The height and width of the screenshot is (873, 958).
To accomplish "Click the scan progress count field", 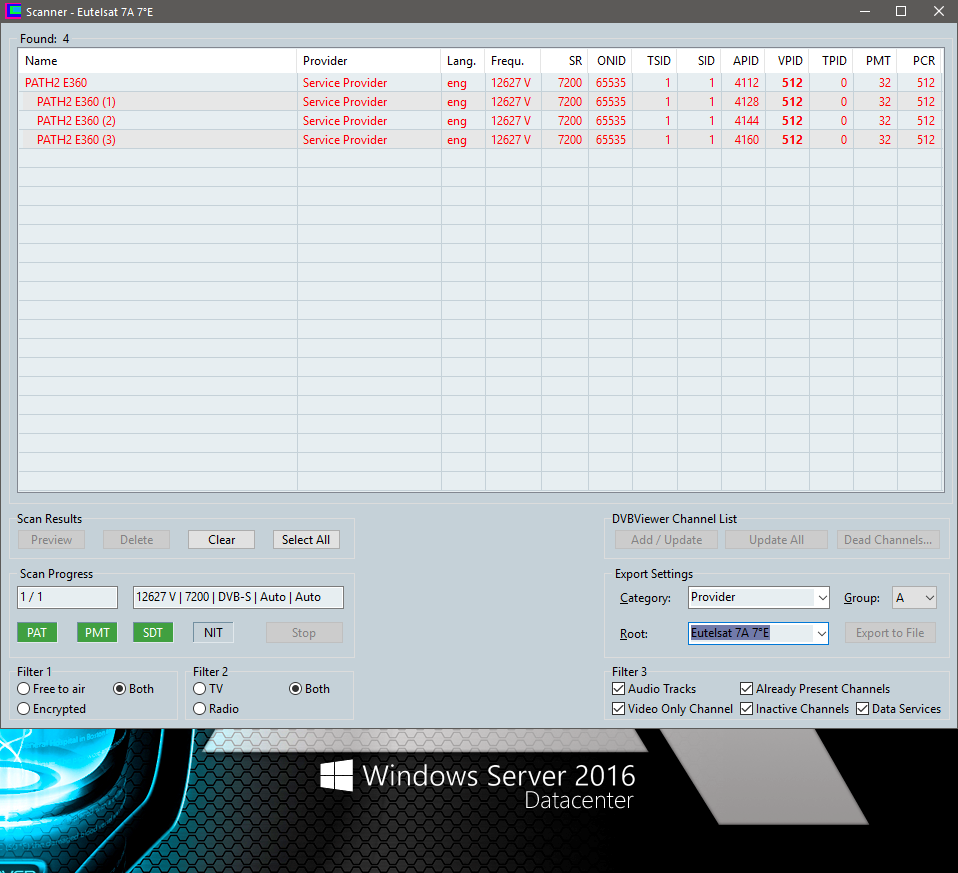I will 67,597.
